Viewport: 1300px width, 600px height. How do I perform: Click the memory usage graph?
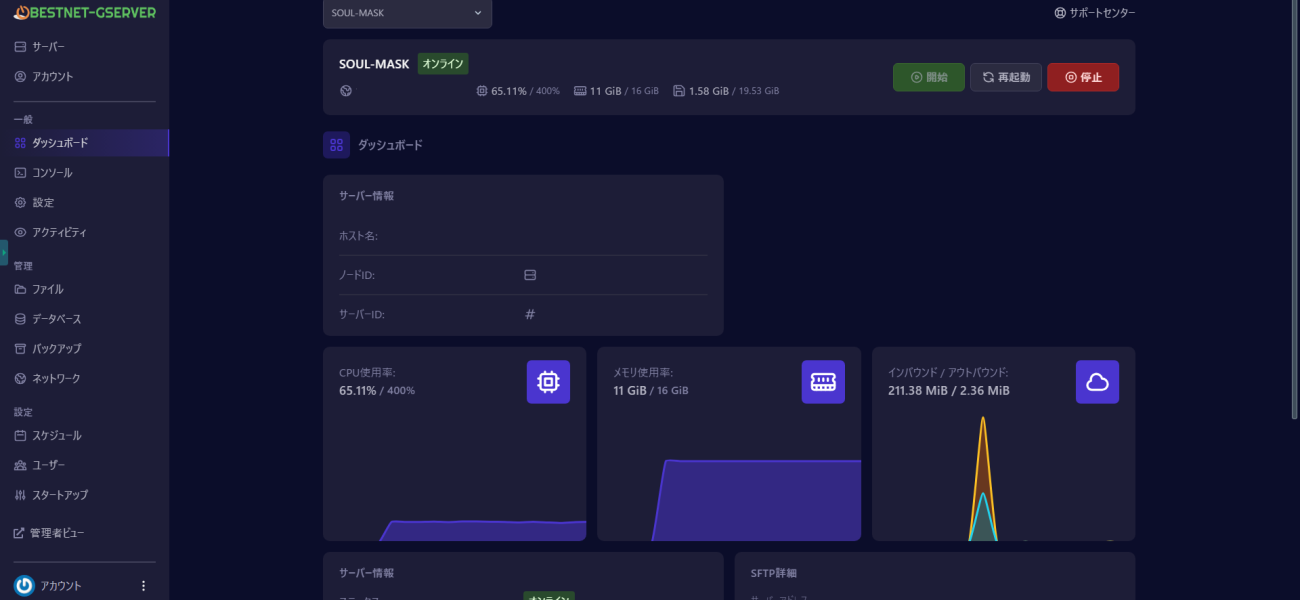point(757,500)
